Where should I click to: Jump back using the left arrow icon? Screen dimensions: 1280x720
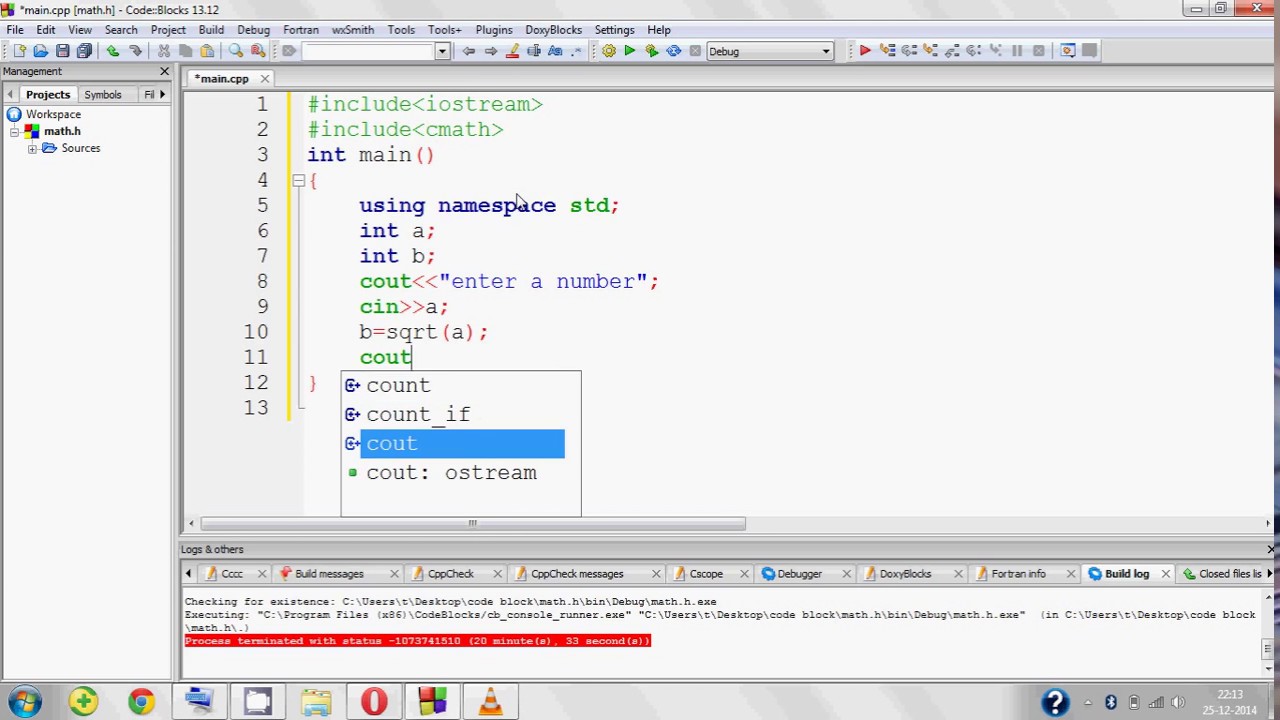(468, 51)
